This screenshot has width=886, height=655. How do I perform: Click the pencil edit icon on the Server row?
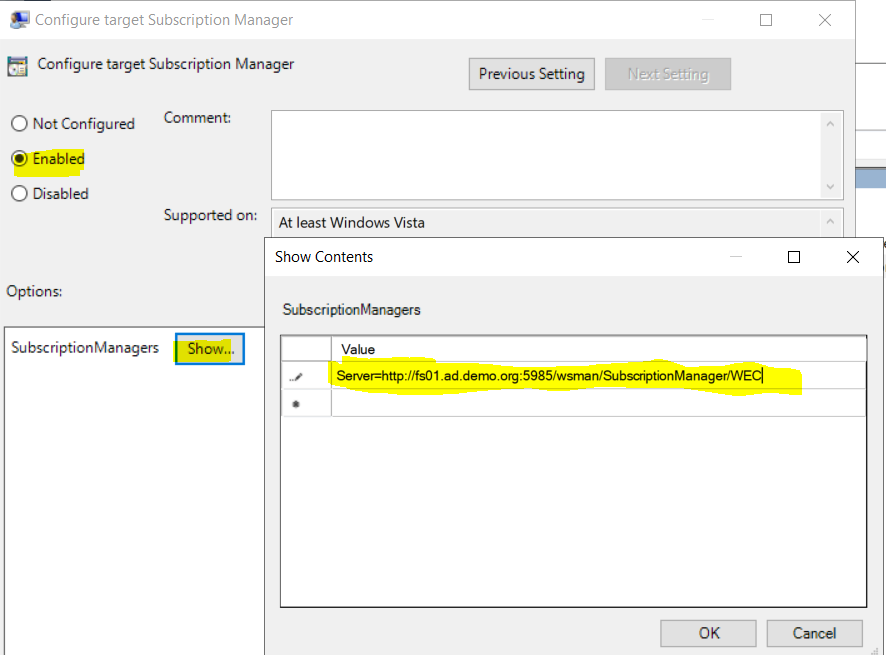295,376
